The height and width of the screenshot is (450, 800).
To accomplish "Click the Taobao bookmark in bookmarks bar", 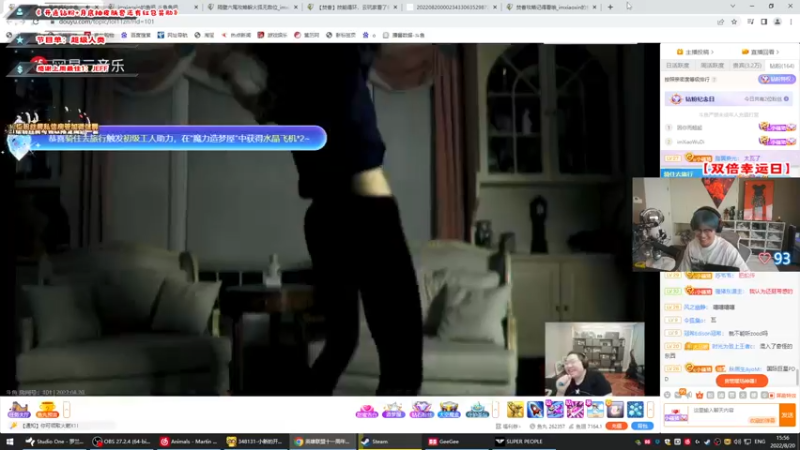I will click(205, 35).
